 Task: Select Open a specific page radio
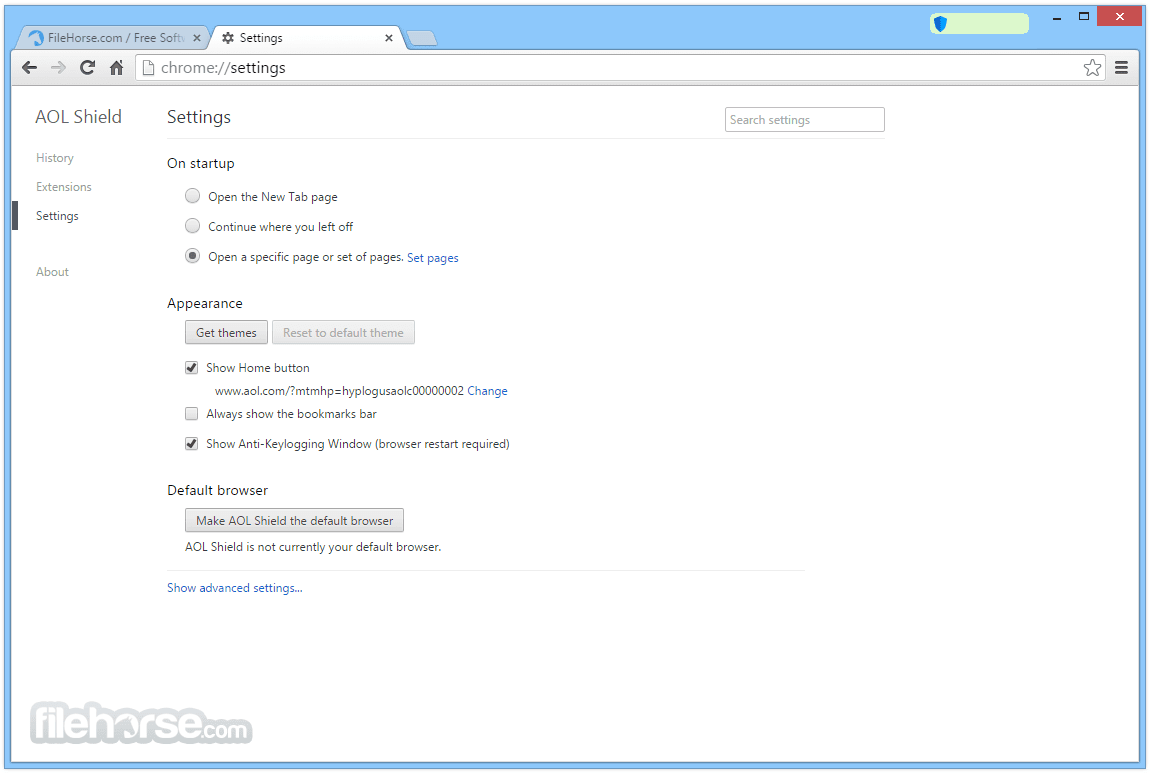click(192, 256)
